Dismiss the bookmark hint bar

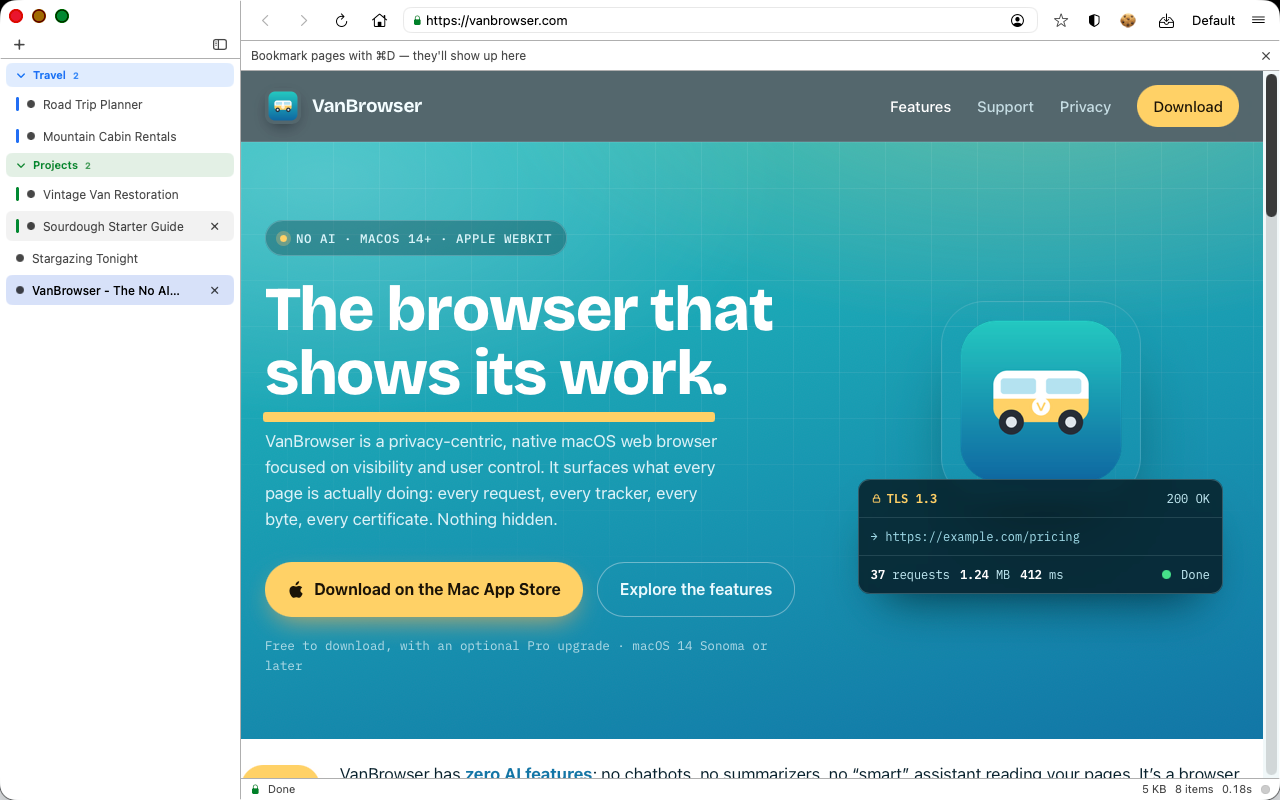(x=1266, y=56)
